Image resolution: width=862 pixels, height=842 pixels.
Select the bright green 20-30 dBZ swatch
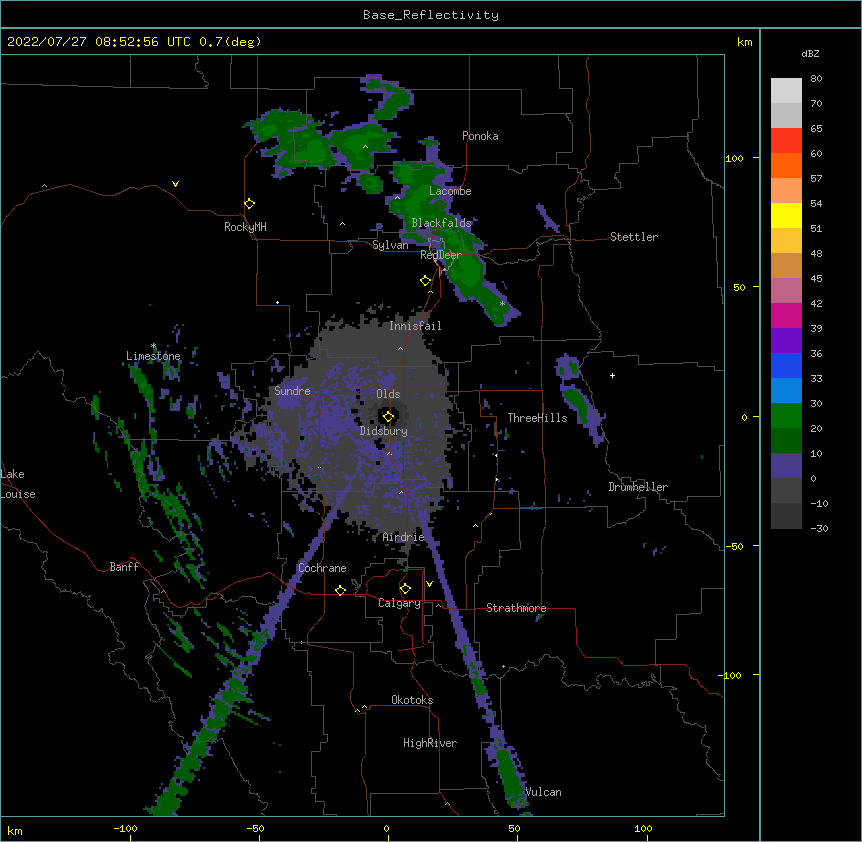click(786, 416)
